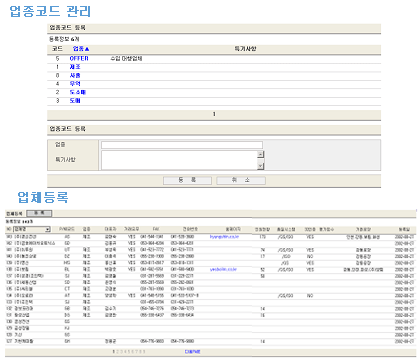Click the company name in row 143

click(25, 237)
